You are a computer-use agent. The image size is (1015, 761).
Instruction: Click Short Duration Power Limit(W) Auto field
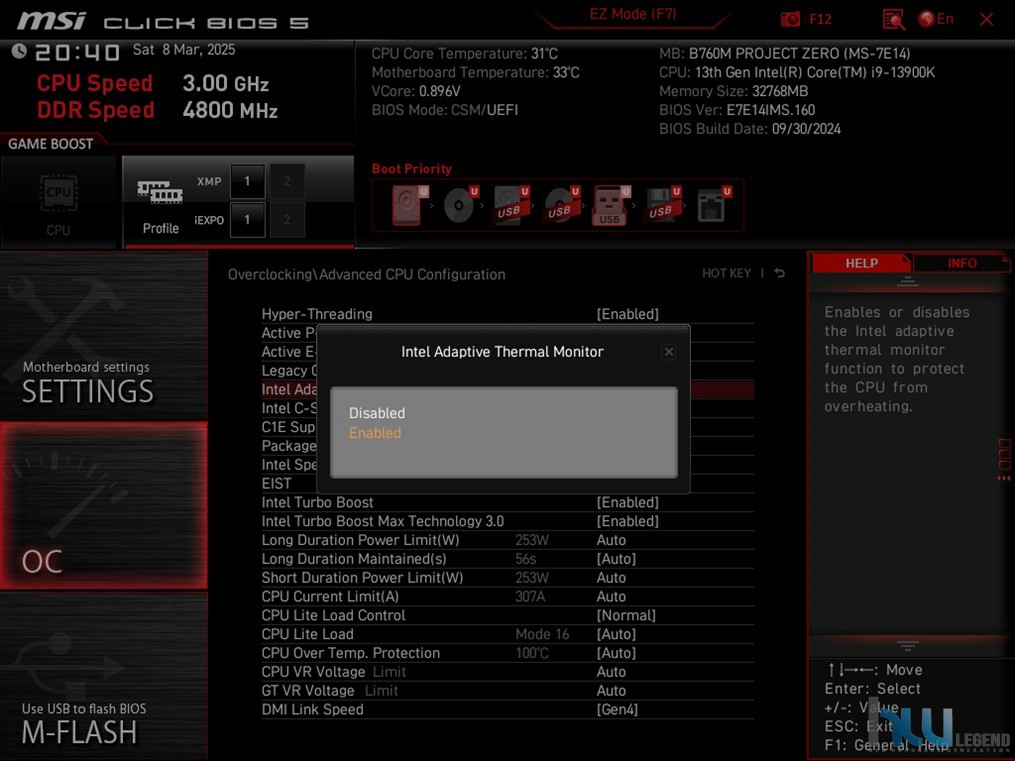tap(611, 577)
